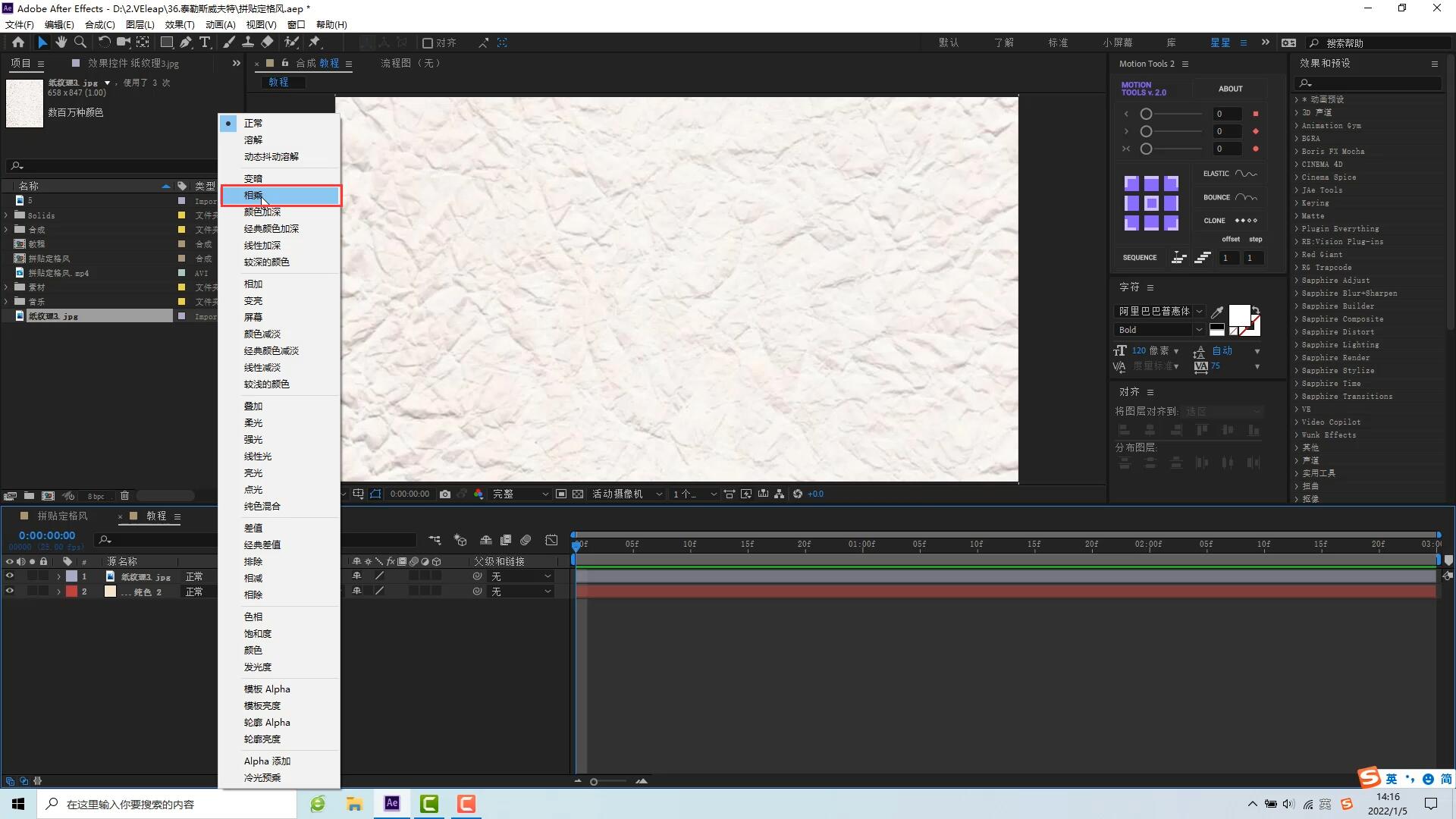Choose 屏幕 blend mode from list
The width and height of the screenshot is (1456, 819).
[x=253, y=318]
